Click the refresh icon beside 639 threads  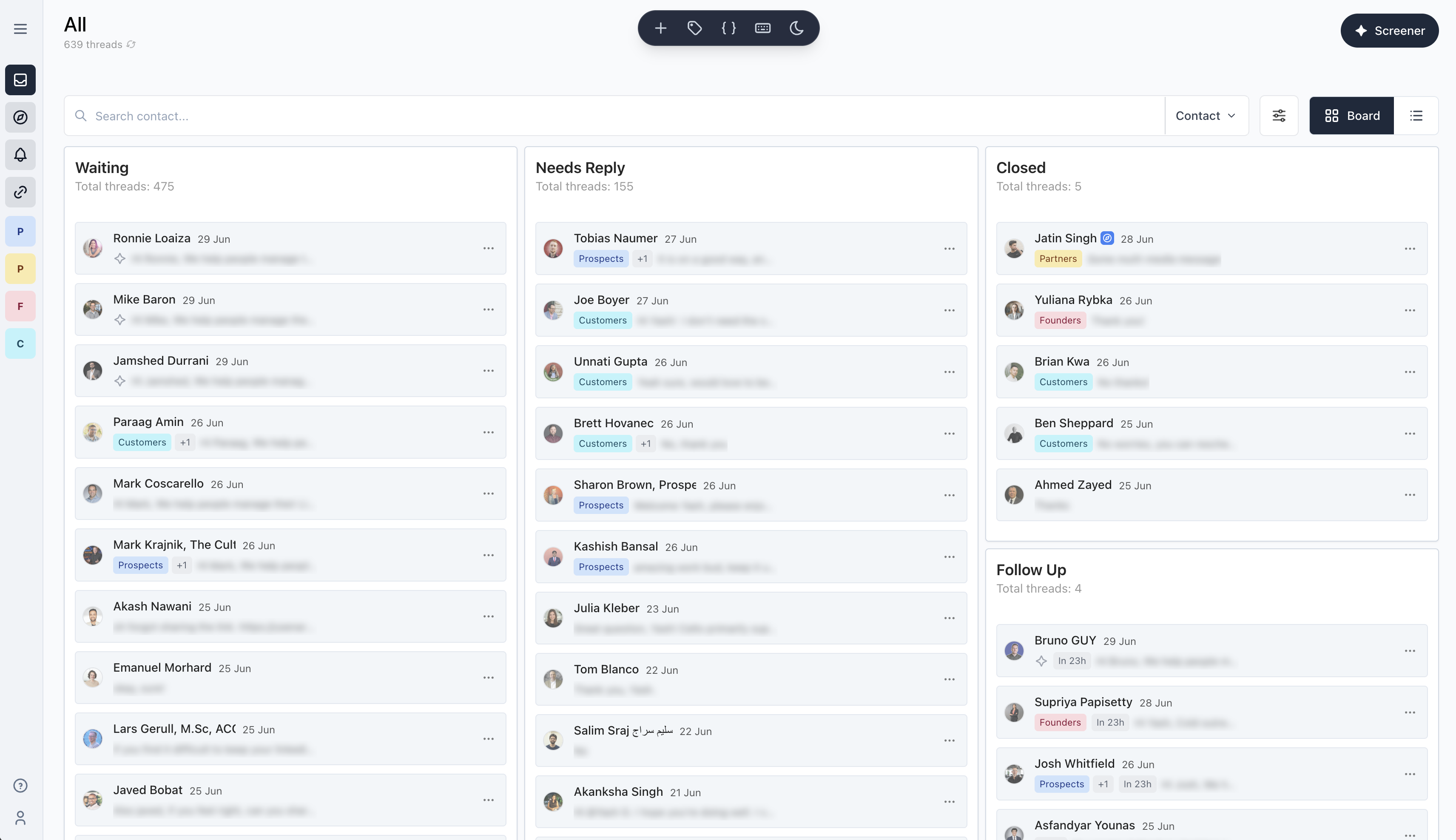[x=131, y=44]
